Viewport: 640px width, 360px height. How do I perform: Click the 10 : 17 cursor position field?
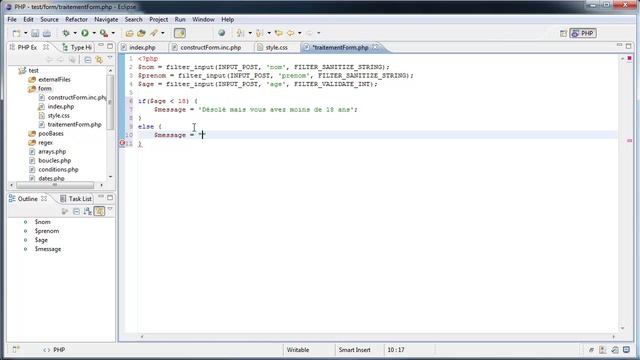[396, 350]
